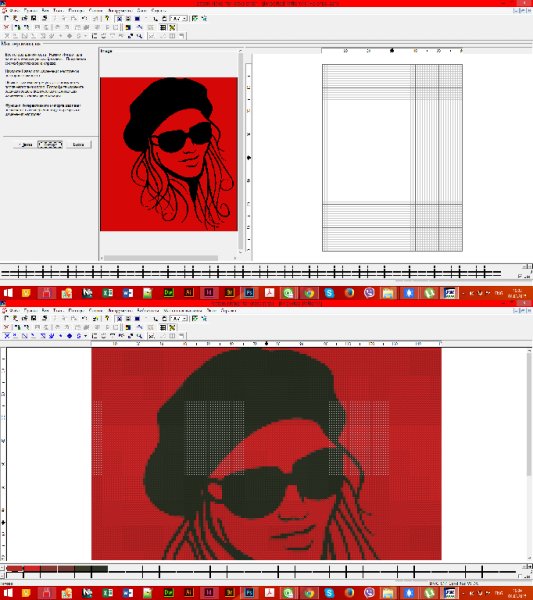
Task: Select the third dark red palette swatch
Action: click(49, 569)
